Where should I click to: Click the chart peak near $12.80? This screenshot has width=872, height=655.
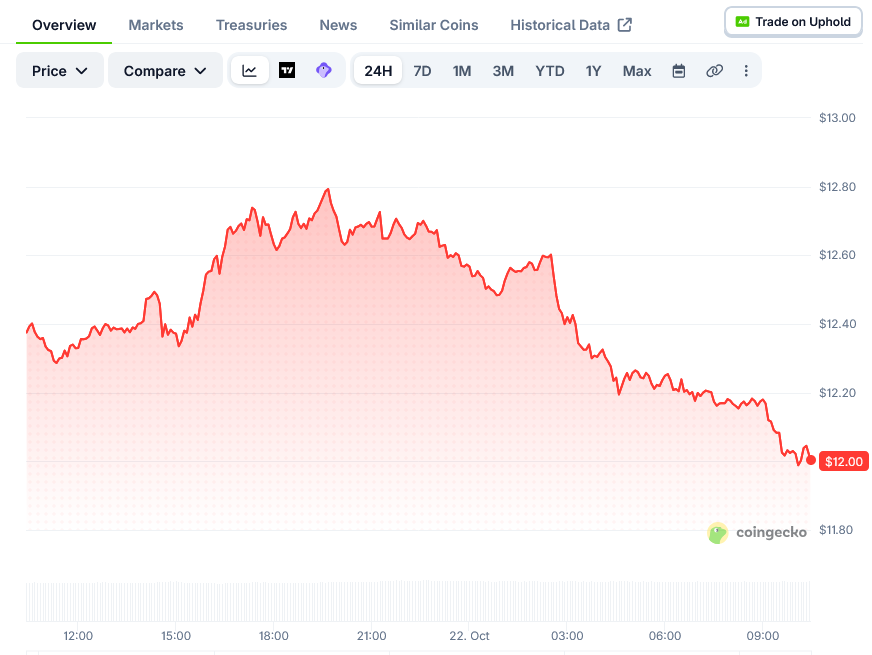click(328, 190)
